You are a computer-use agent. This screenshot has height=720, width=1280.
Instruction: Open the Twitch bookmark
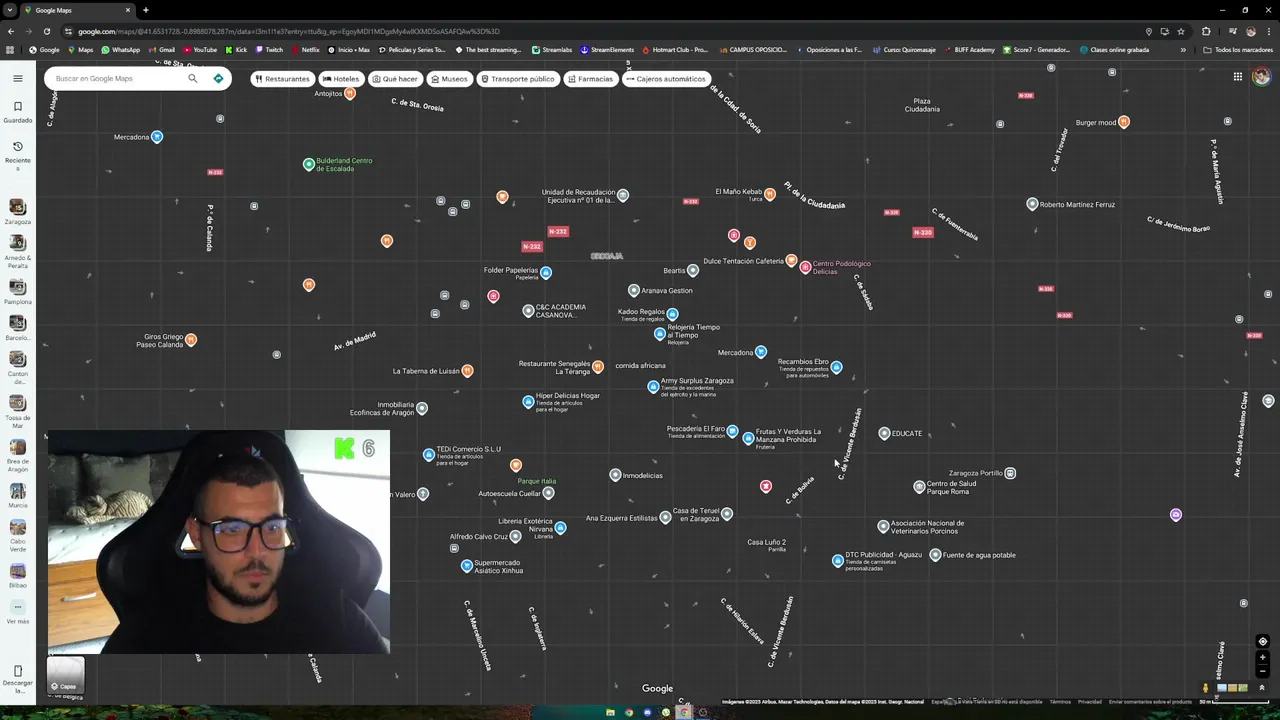click(x=269, y=49)
